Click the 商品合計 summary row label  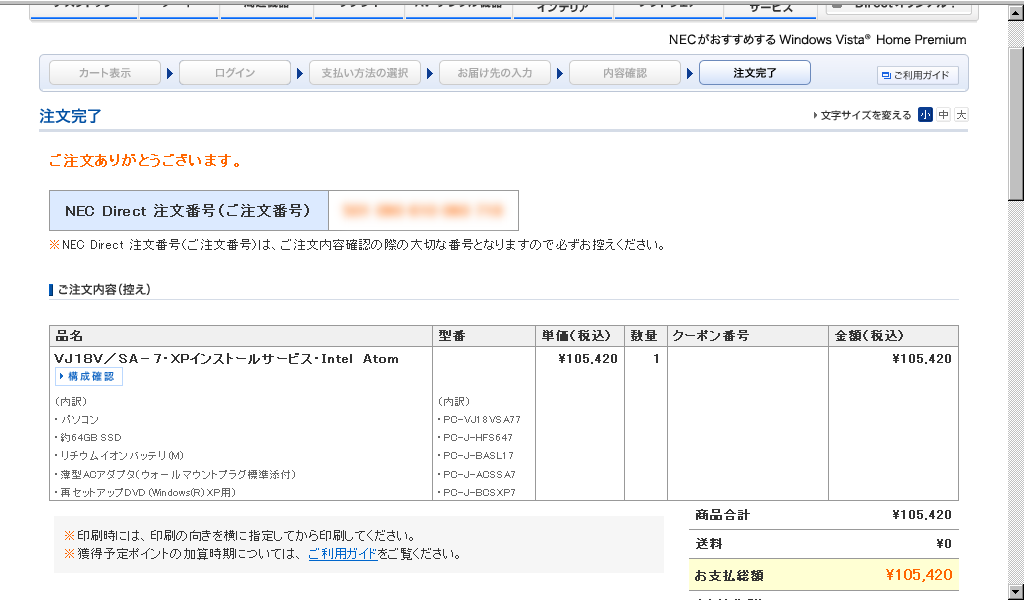(722, 515)
